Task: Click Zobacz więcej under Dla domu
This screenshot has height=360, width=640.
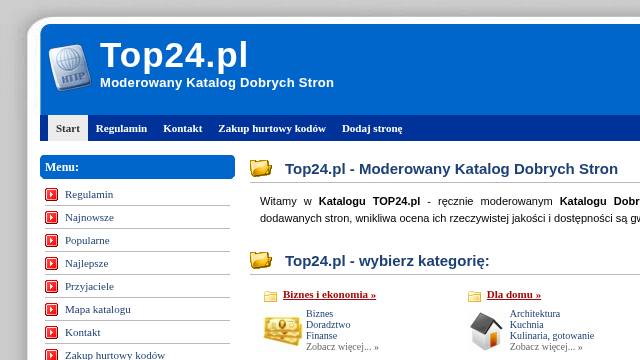Action: point(546,347)
